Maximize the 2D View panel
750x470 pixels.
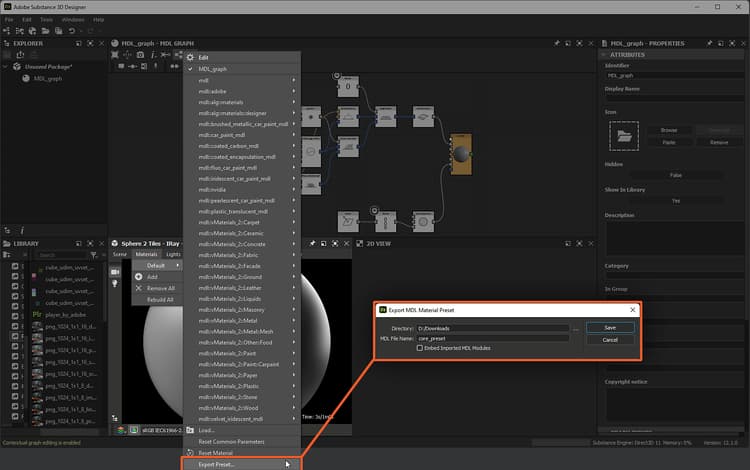tap(579, 243)
